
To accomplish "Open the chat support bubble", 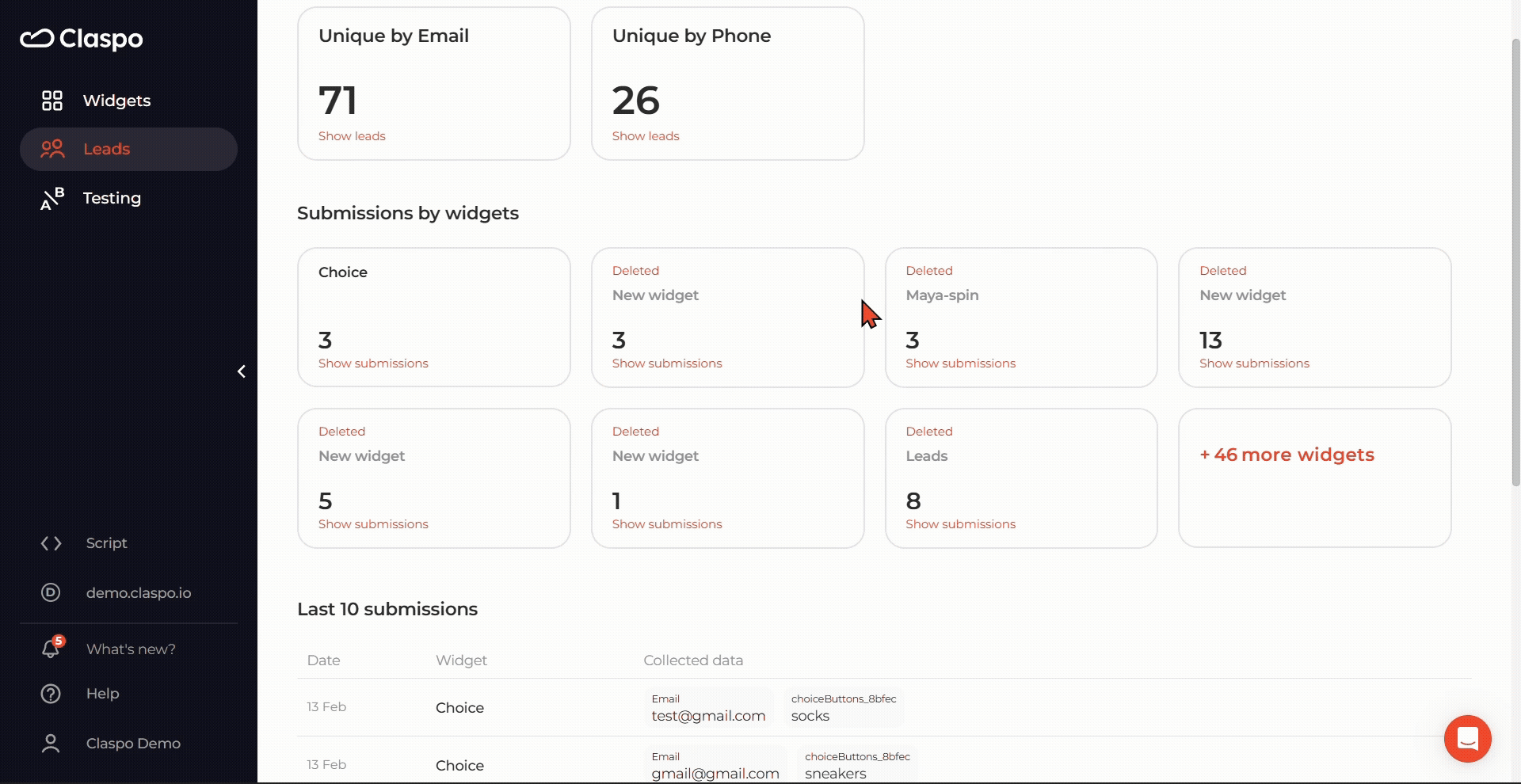I will (1467, 739).
